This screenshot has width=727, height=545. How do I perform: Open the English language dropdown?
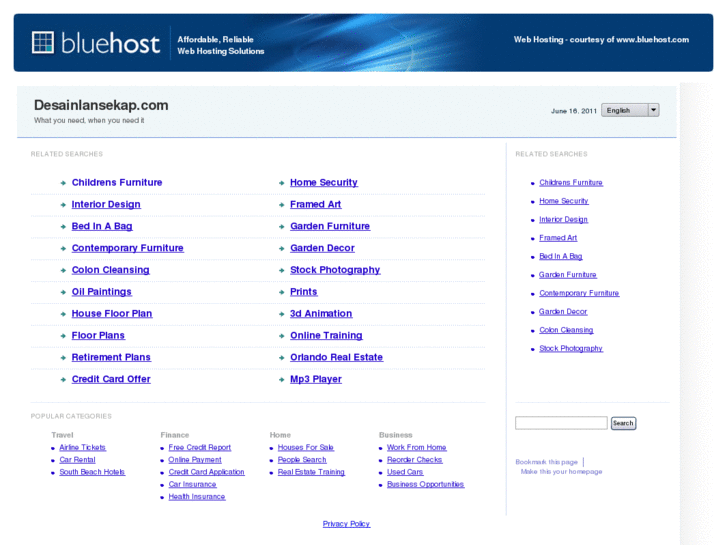click(x=630, y=110)
